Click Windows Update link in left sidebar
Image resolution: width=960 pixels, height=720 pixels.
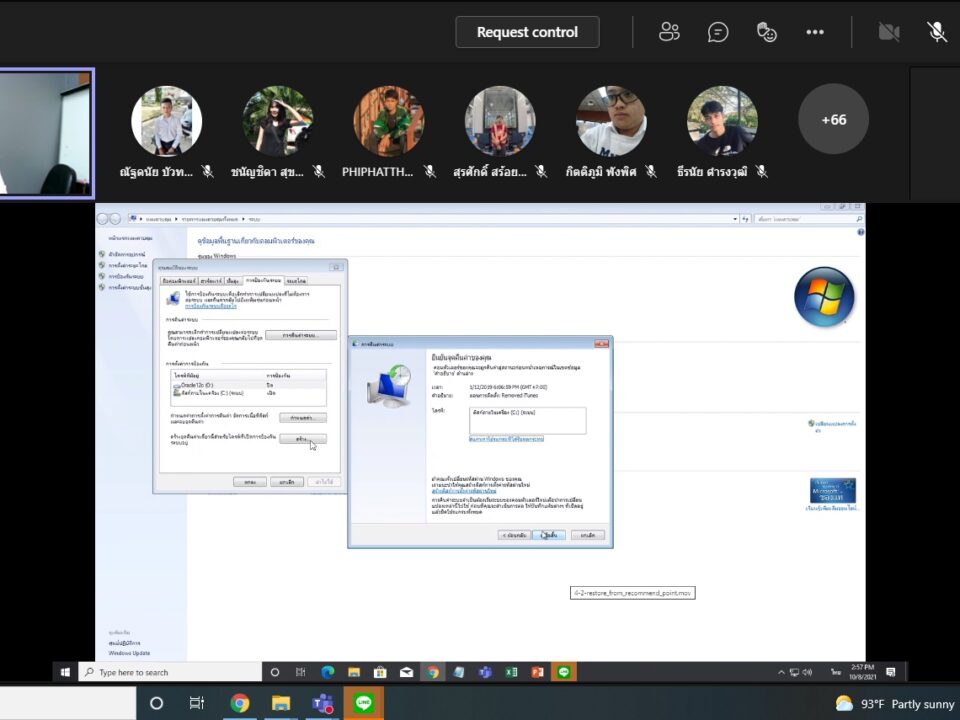pos(129,653)
